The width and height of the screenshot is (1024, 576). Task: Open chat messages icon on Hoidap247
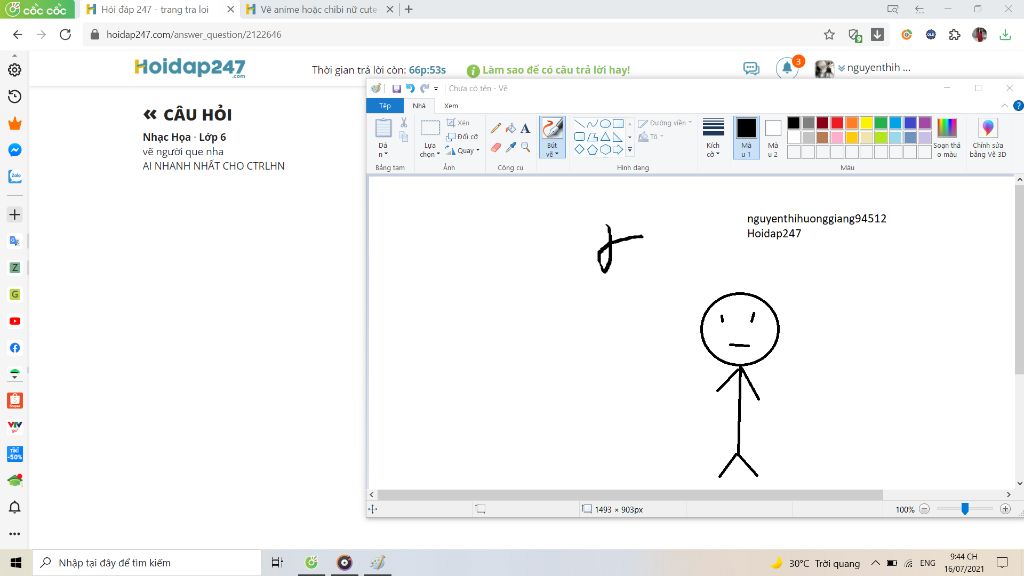[x=751, y=68]
